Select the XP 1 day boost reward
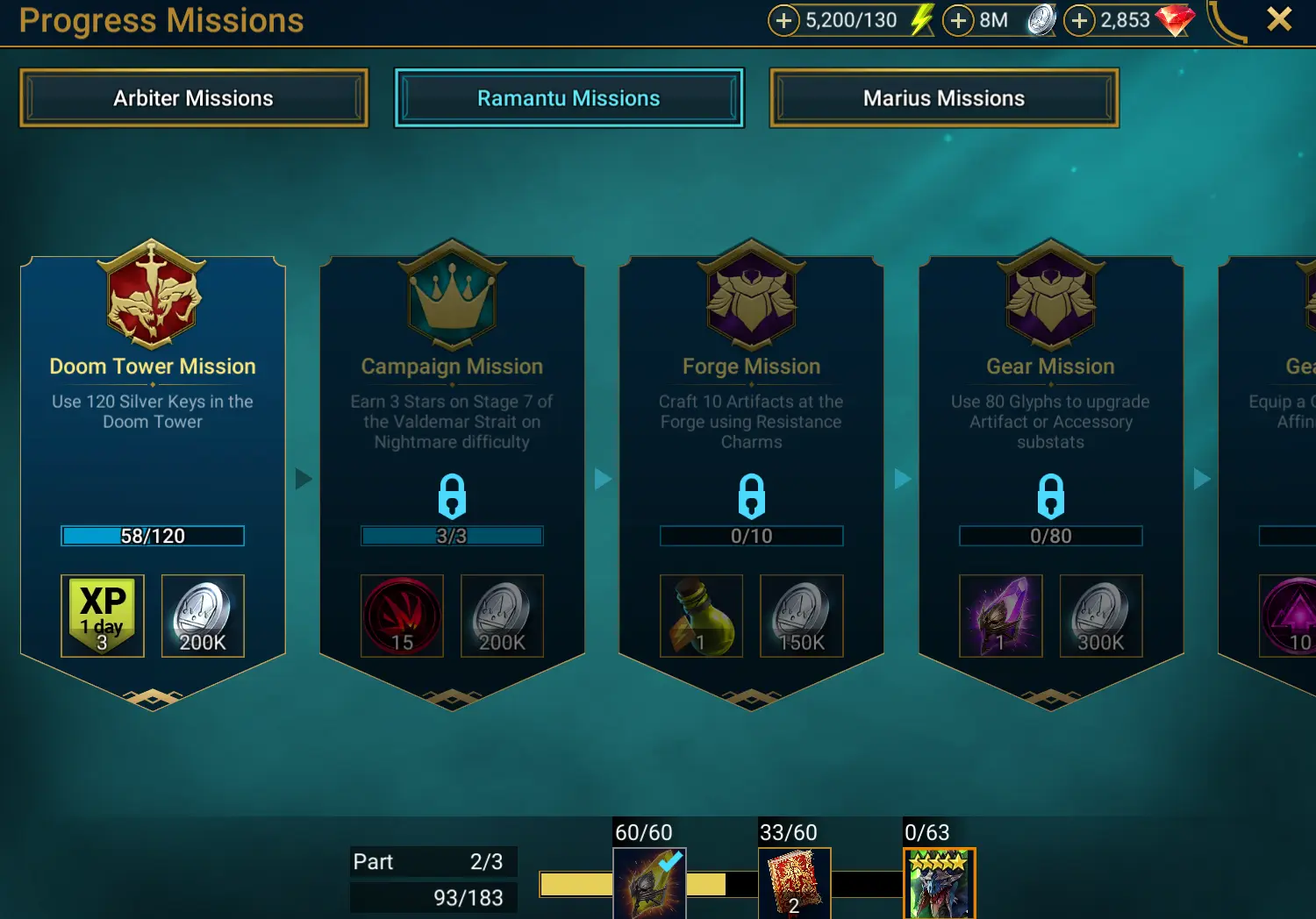This screenshot has height=919, width=1316. point(103,616)
